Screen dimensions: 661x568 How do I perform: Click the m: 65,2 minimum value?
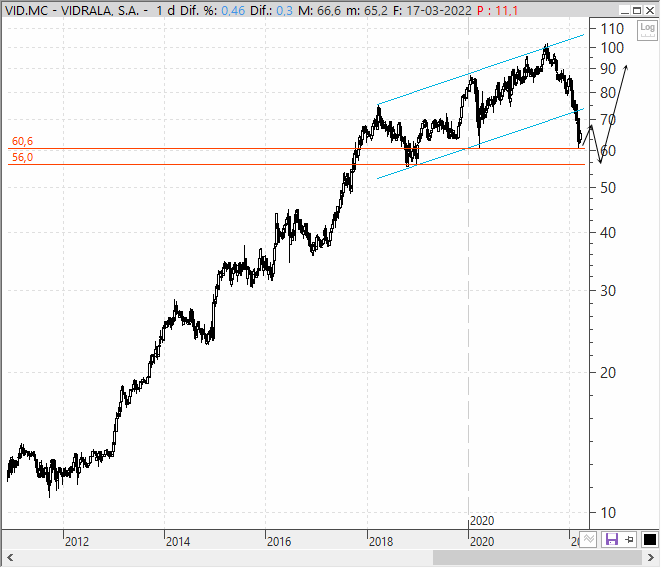click(367, 11)
